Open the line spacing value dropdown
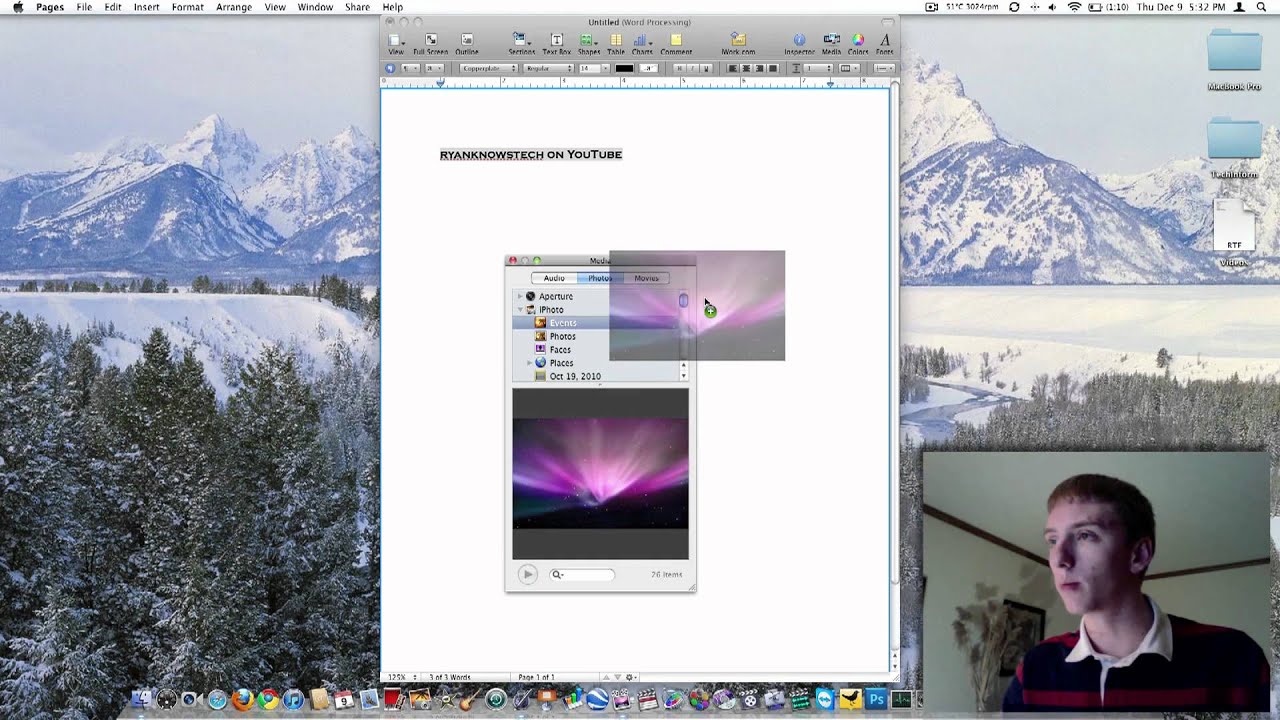 click(818, 68)
